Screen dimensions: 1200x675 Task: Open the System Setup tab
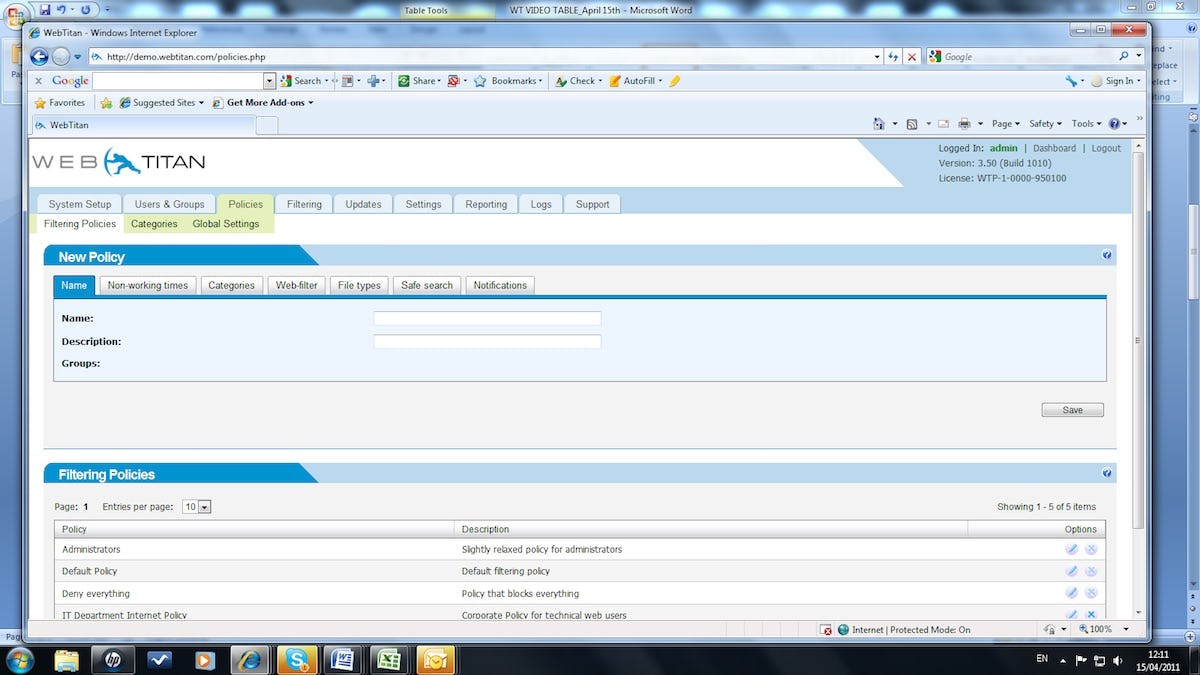80,204
